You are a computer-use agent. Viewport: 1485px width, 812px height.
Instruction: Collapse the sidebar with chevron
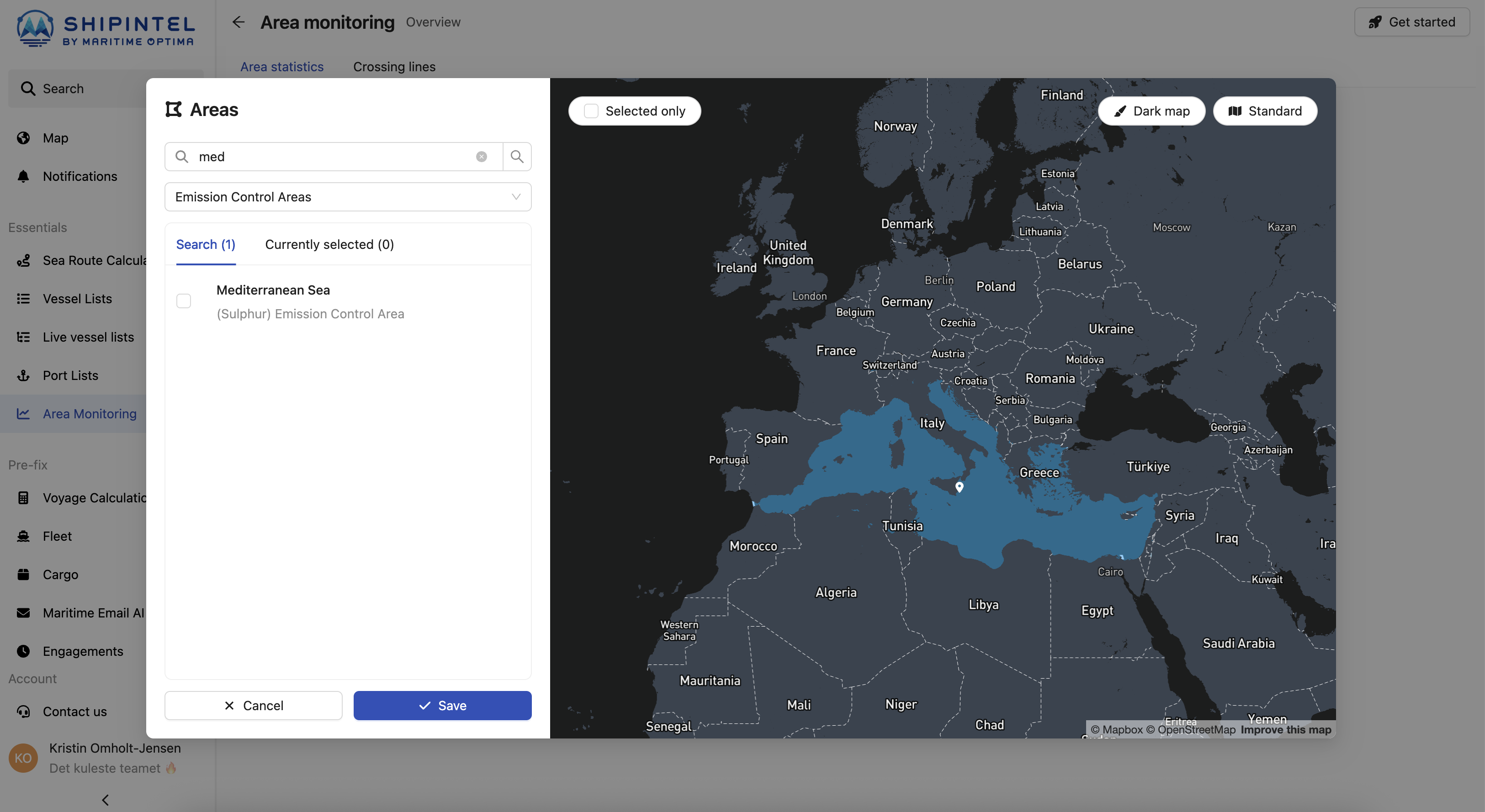click(105, 800)
